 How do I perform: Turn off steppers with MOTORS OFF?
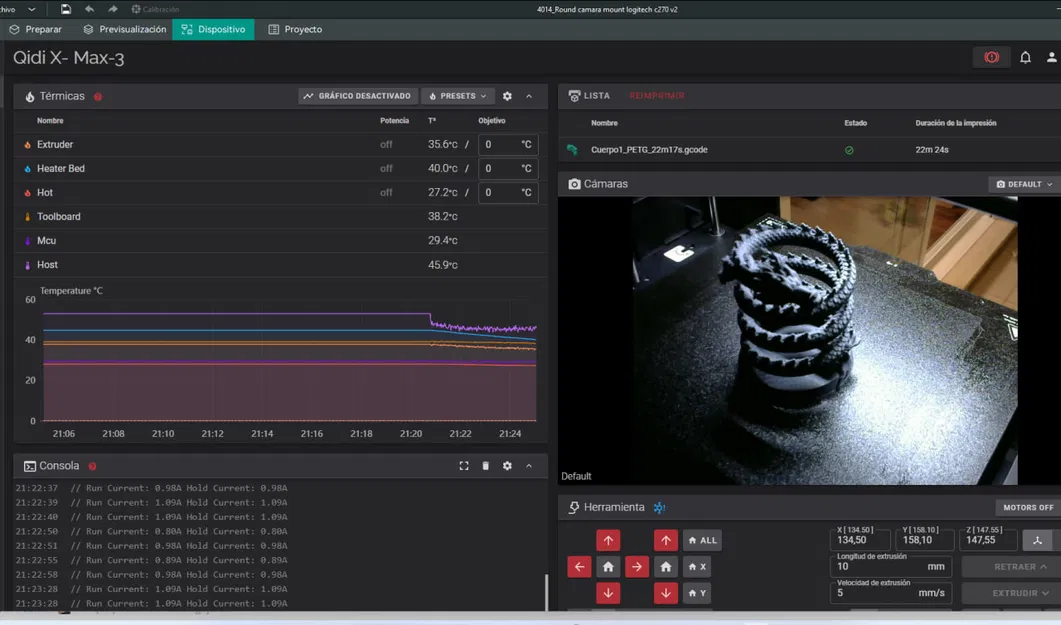(x=1027, y=508)
